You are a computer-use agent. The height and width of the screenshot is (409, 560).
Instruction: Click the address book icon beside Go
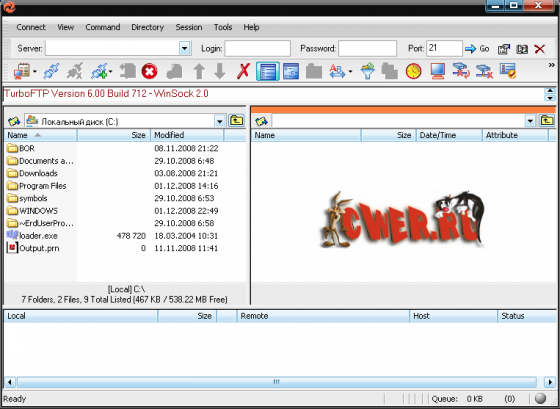click(x=522, y=49)
